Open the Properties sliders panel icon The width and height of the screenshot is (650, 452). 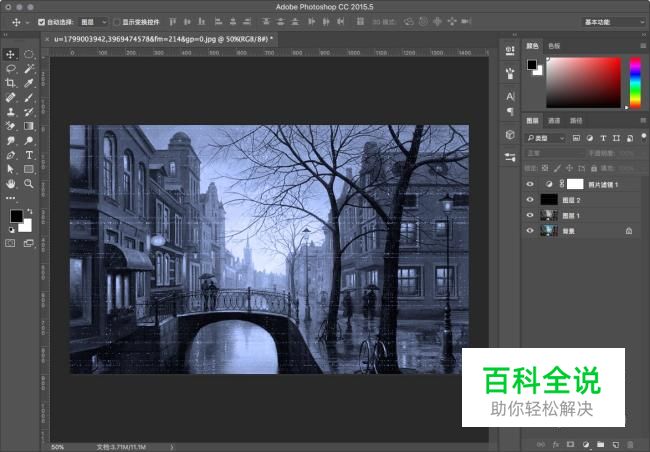[x=510, y=157]
